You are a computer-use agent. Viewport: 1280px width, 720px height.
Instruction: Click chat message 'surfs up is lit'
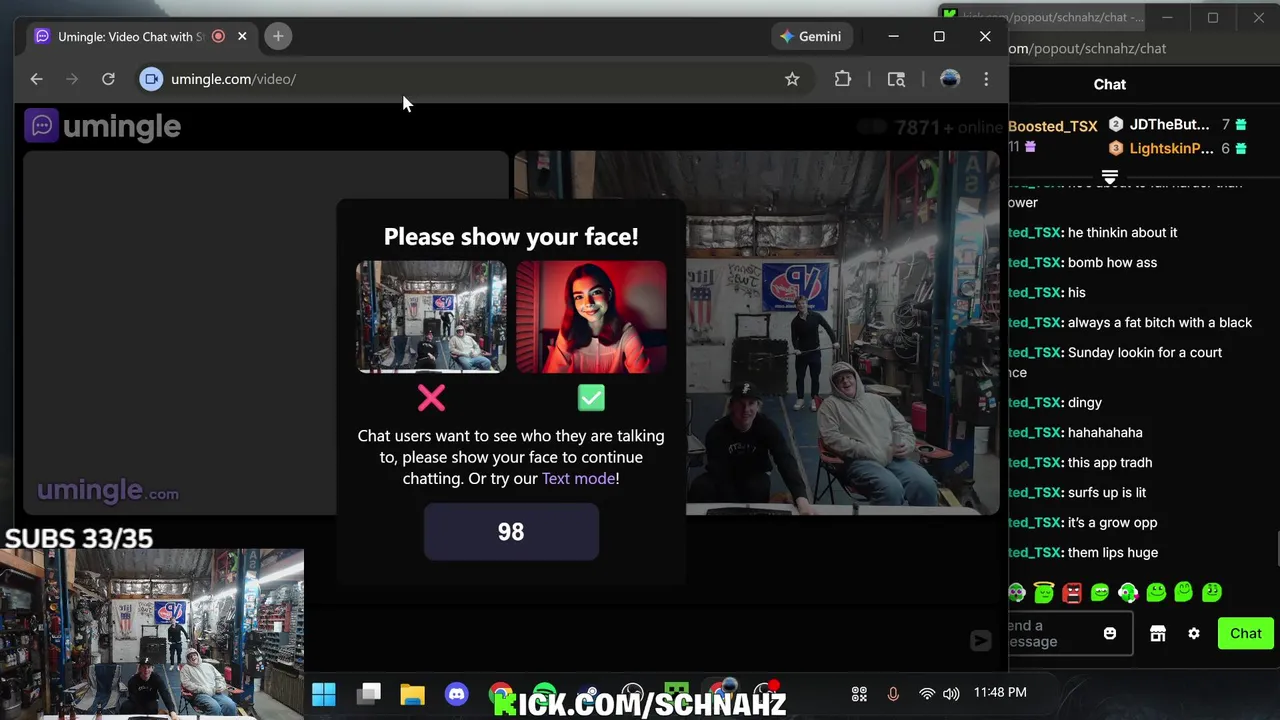1107,492
